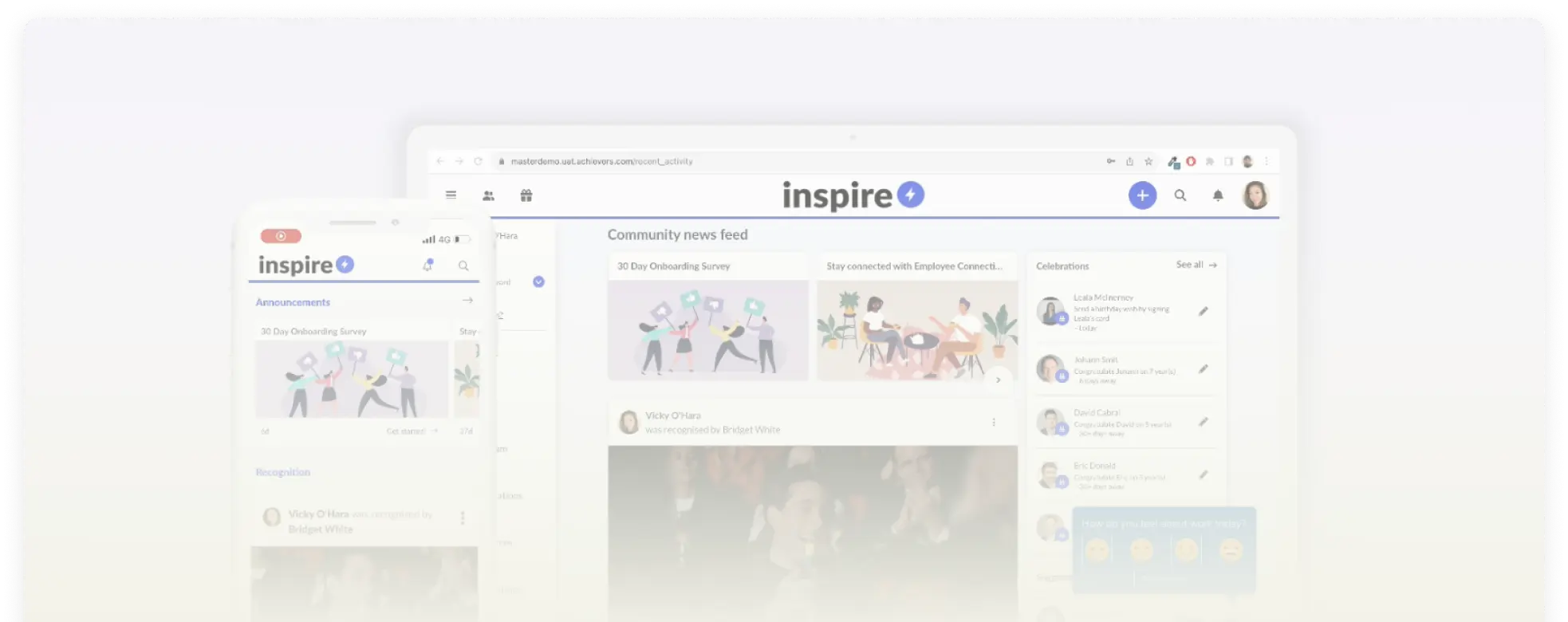The height and width of the screenshot is (622, 1568).
Task: Open the hamburger menu in the desktop header
Action: click(x=451, y=195)
